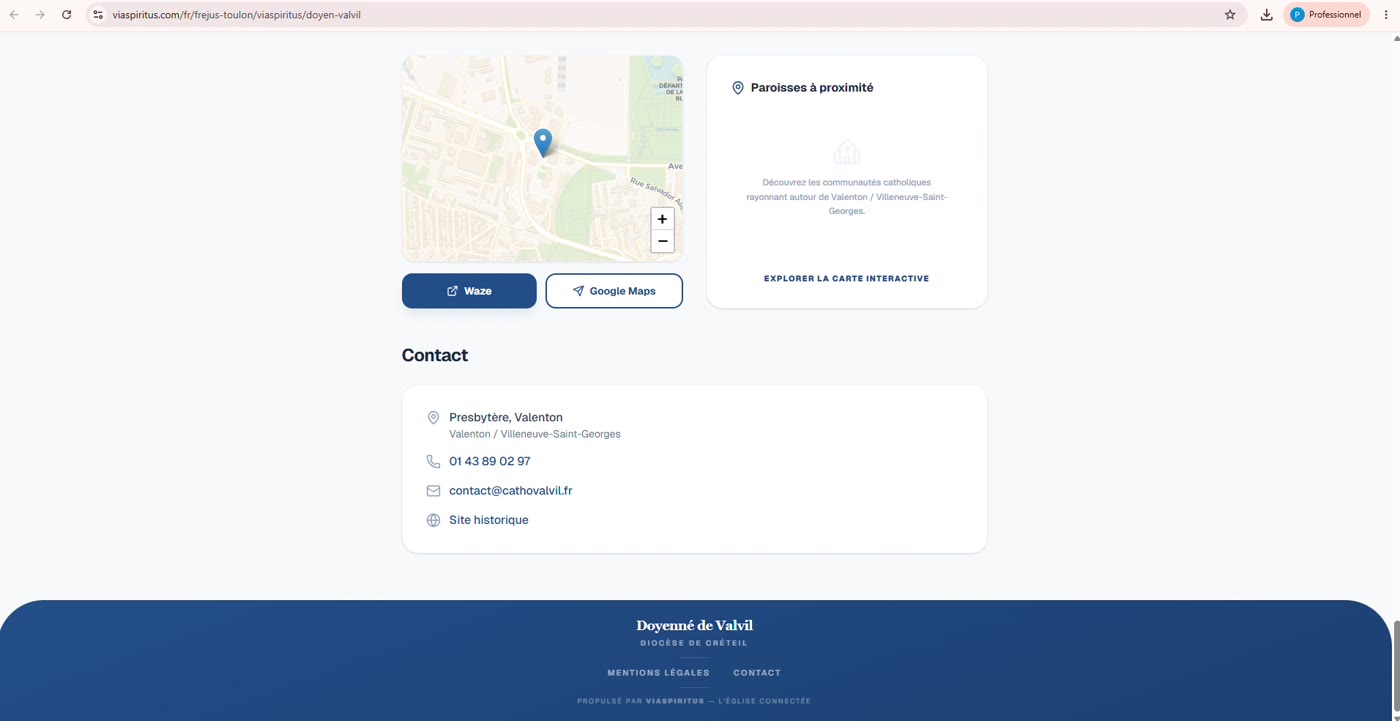The height and width of the screenshot is (721, 1400).
Task: Click the church icon in nearby parishes card
Action: pos(847,153)
